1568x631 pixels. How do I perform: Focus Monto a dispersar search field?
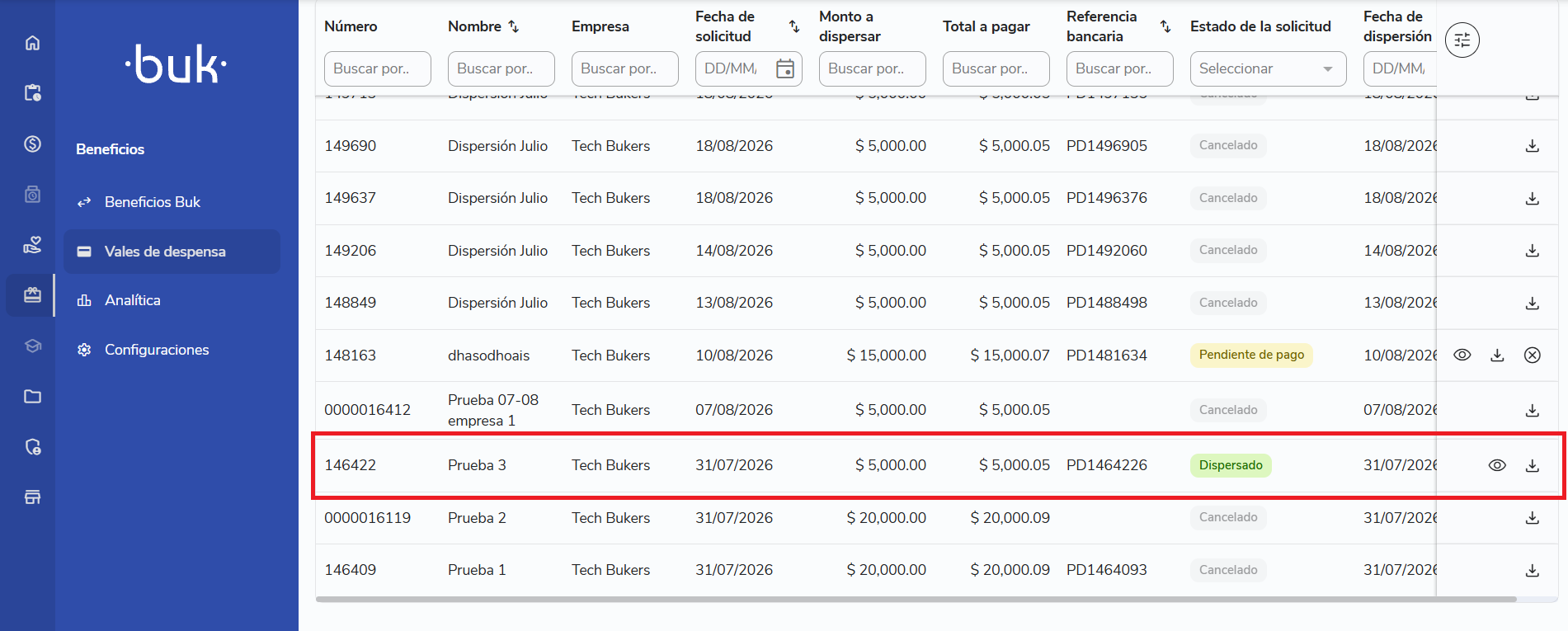click(872, 68)
